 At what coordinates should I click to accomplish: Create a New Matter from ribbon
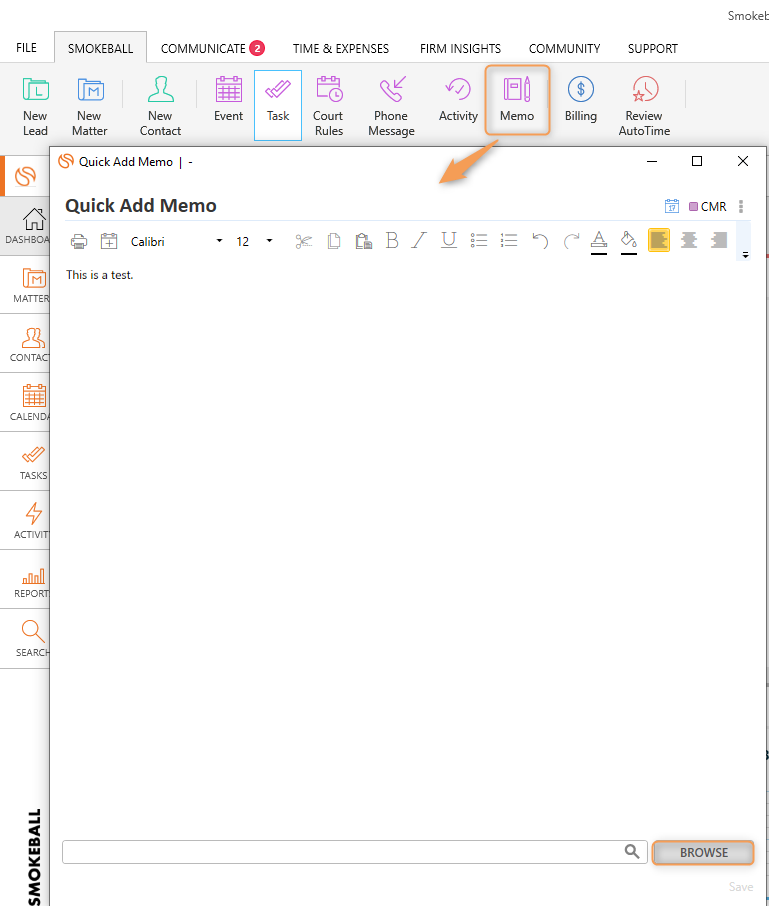pos(90,106)
